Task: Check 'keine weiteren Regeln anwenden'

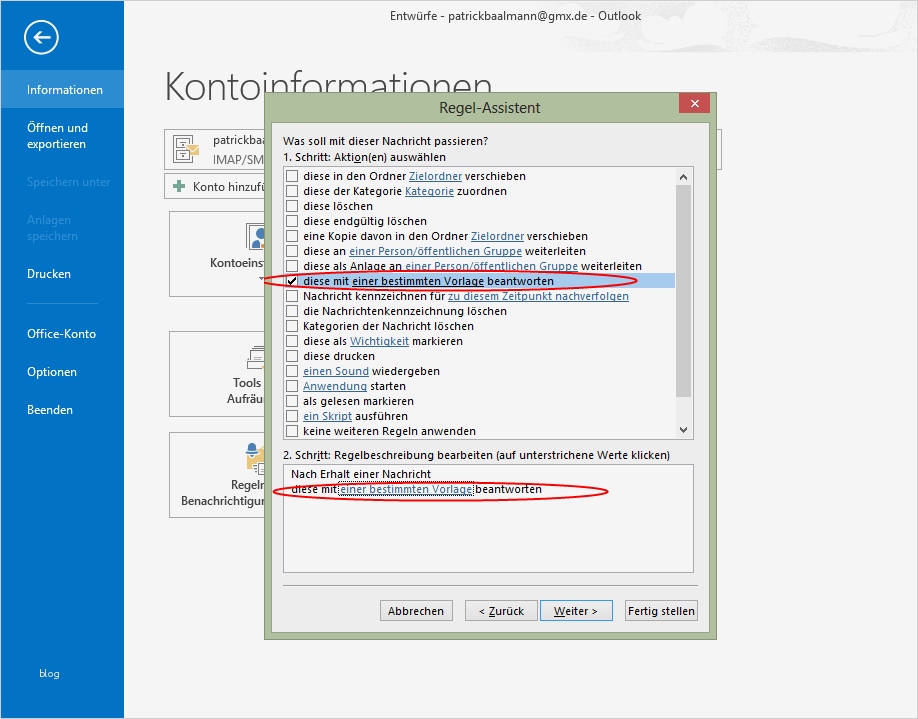Action: 290,431
